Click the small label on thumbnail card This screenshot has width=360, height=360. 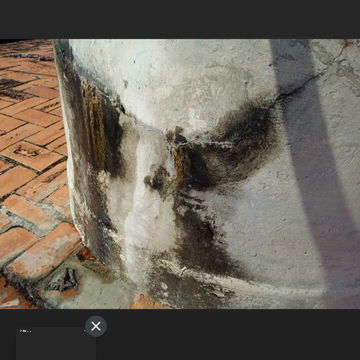coord(25,331)
